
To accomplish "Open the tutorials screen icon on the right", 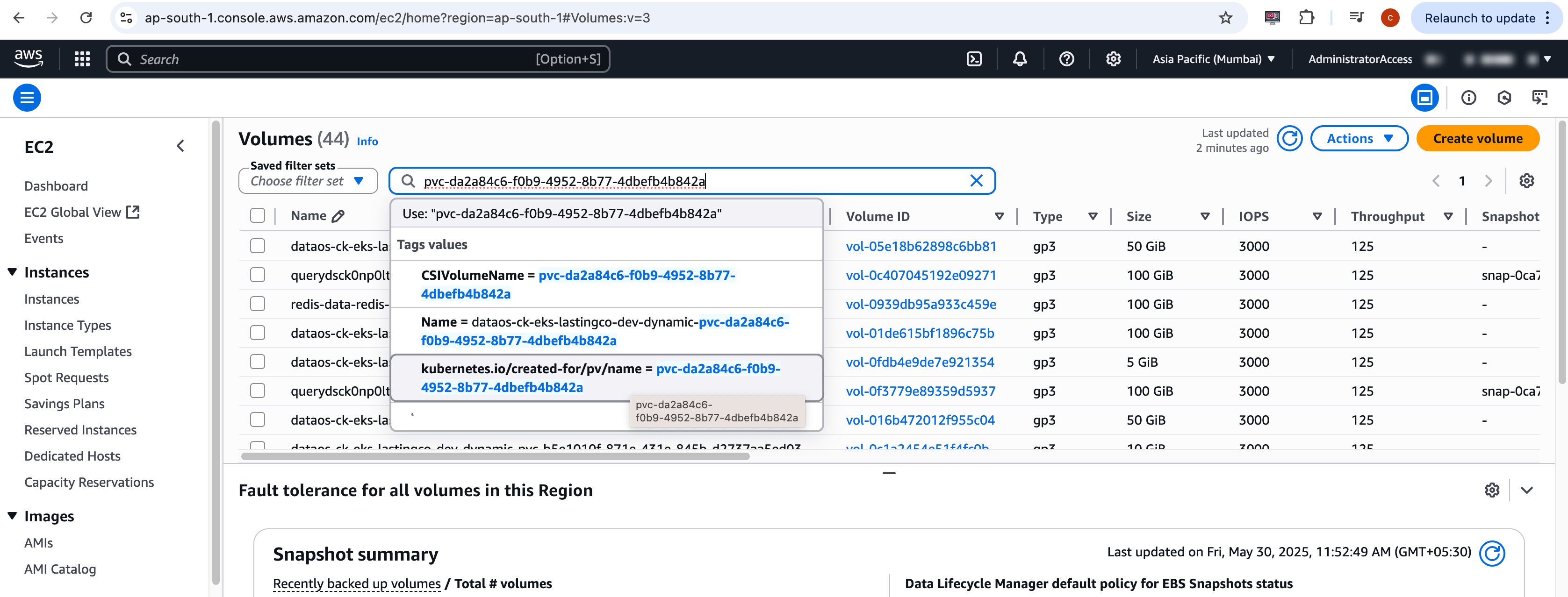I will point(1539,97).
